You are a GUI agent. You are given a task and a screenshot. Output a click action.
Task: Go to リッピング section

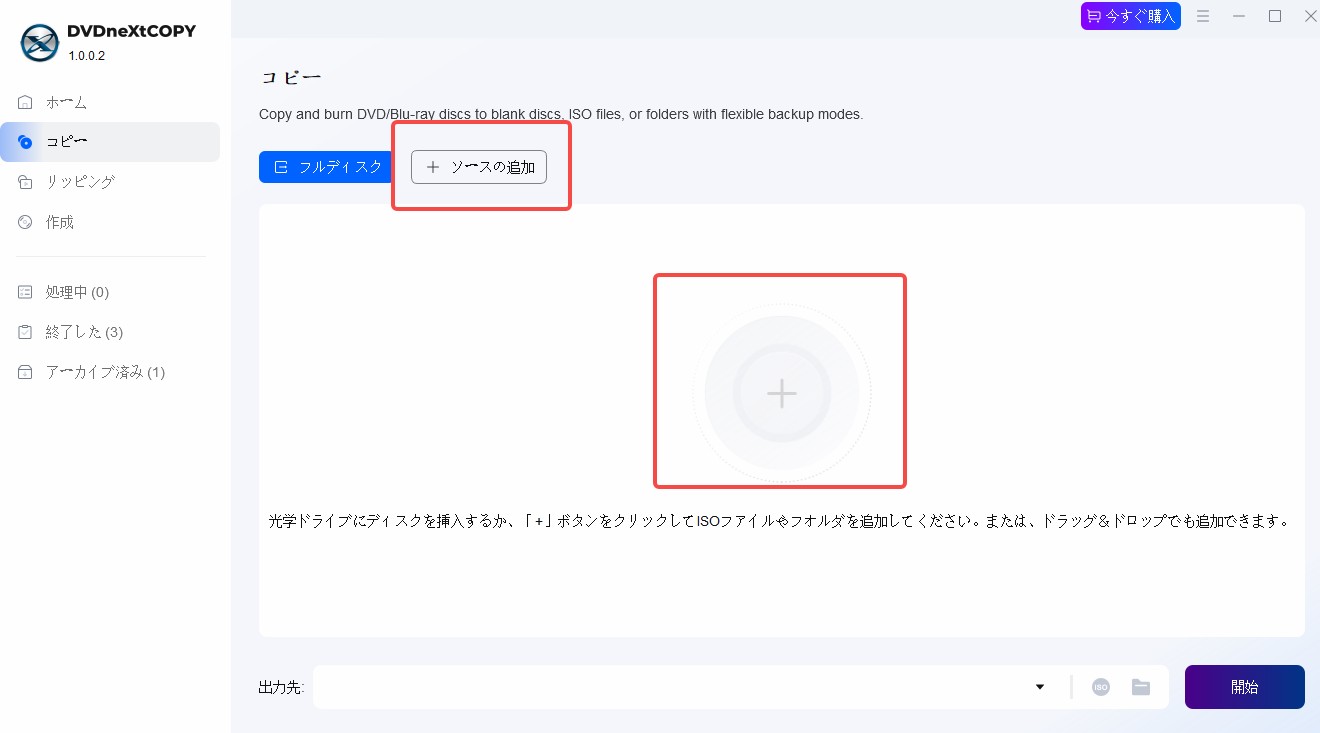[110, 182]
